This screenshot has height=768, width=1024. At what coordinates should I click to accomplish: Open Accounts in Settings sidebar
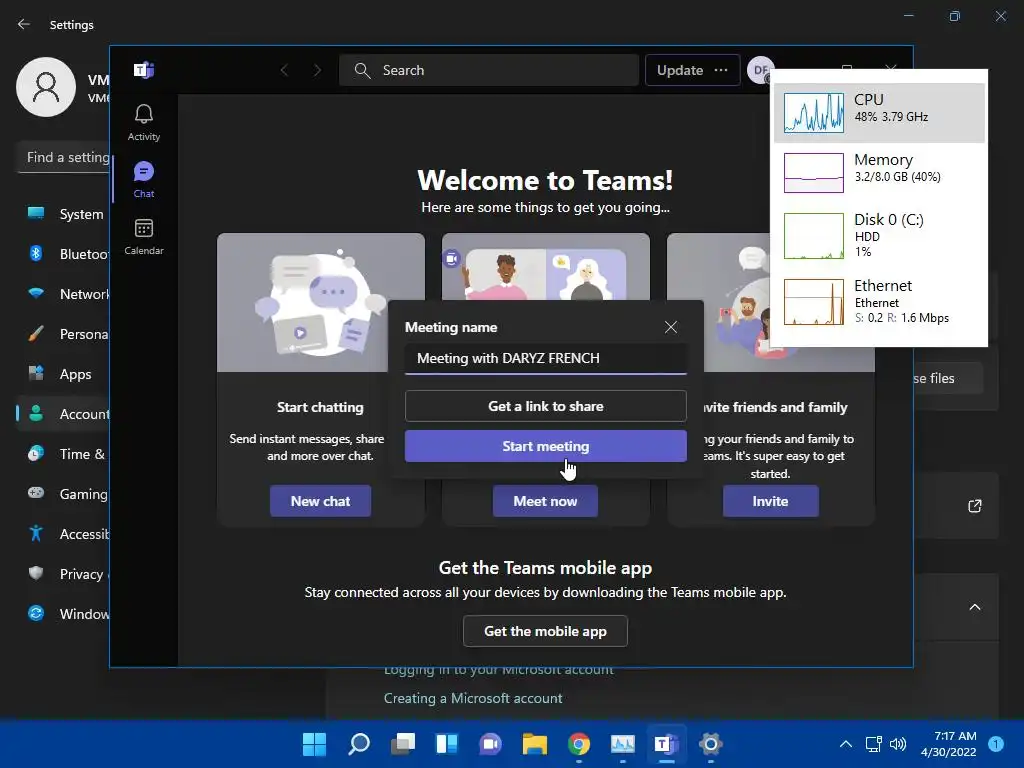[x=65, y=414]
